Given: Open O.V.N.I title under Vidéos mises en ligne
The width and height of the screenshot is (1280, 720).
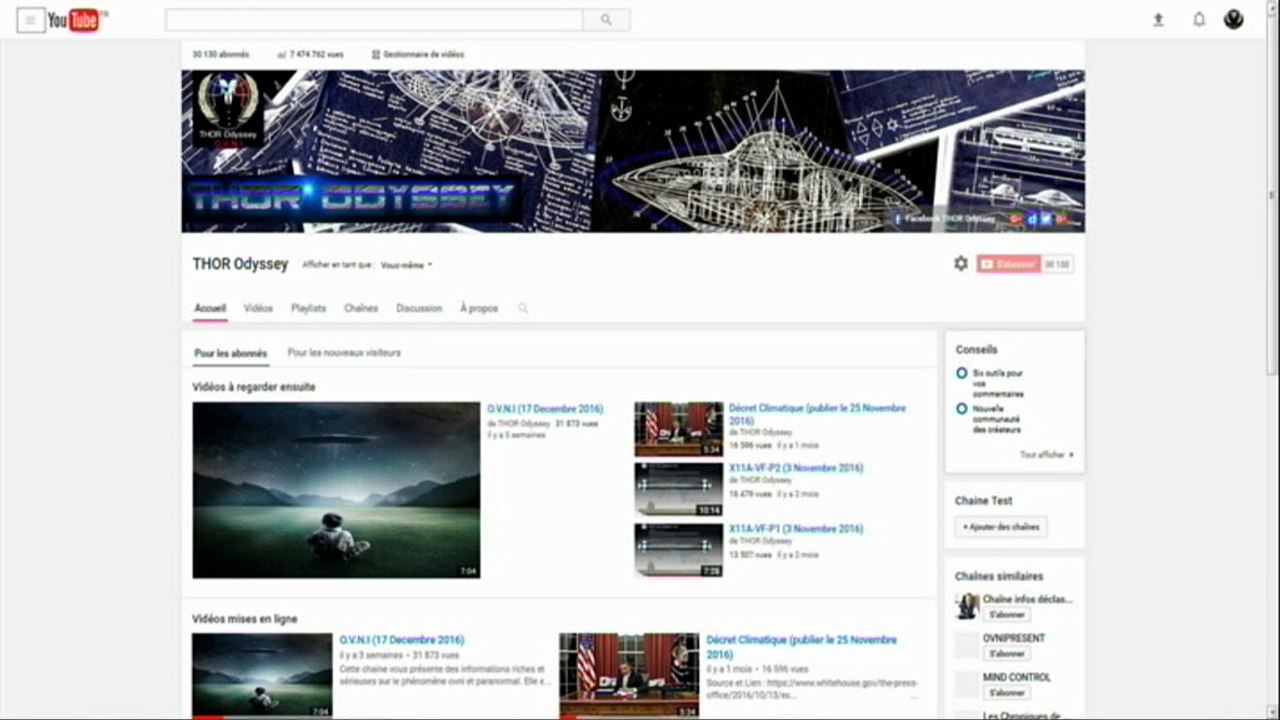Looking at the screenshot, I should [x=402, y=640].
